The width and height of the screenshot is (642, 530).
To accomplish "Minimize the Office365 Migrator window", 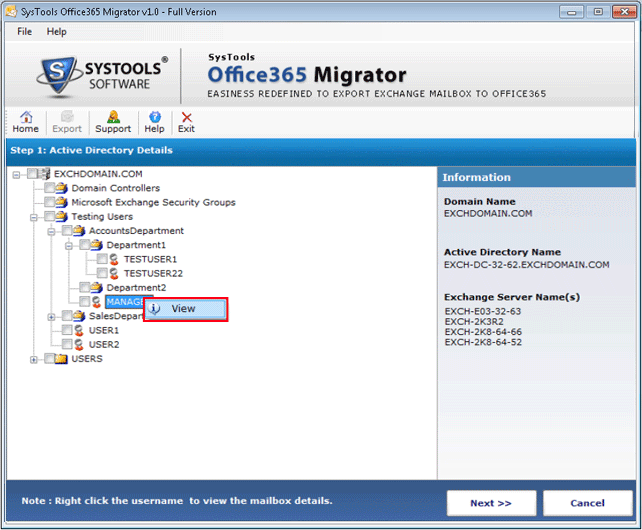I will [x=571, y=12].
